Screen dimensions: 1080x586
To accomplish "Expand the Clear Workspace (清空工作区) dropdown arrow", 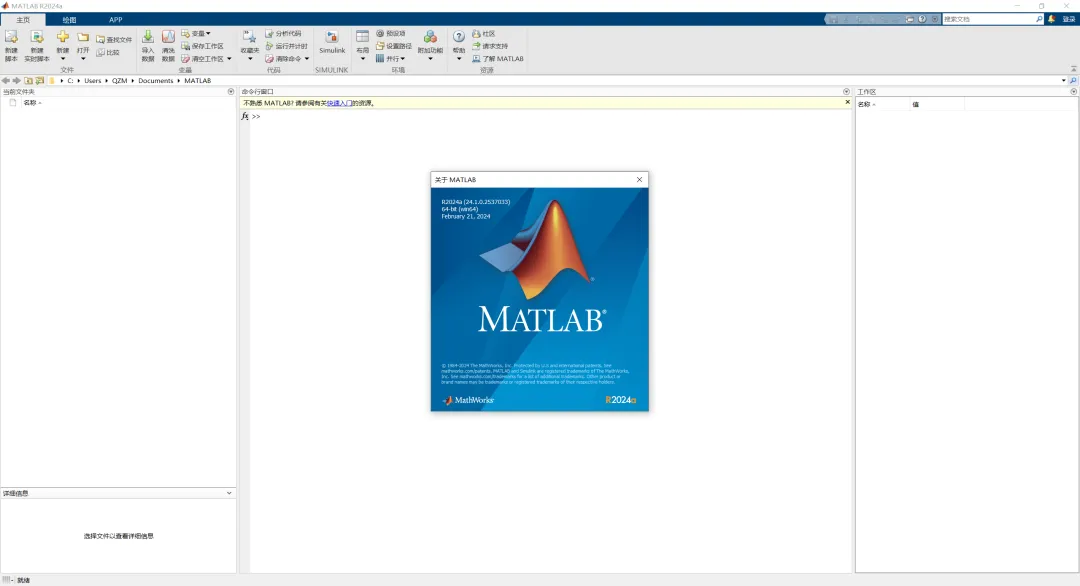I will click(x=229, y=59).
